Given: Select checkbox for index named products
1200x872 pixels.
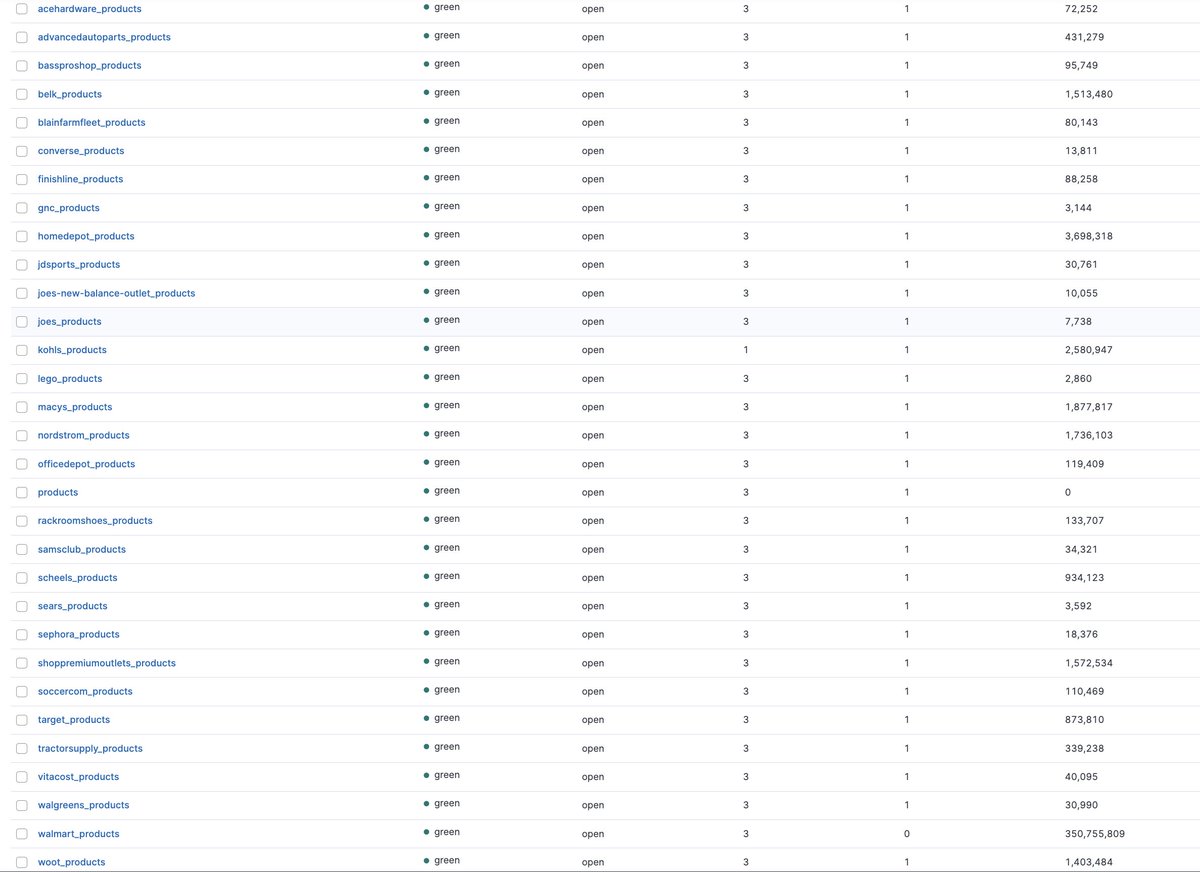Looking at the screenshot, I should click(x=22, y=492).
